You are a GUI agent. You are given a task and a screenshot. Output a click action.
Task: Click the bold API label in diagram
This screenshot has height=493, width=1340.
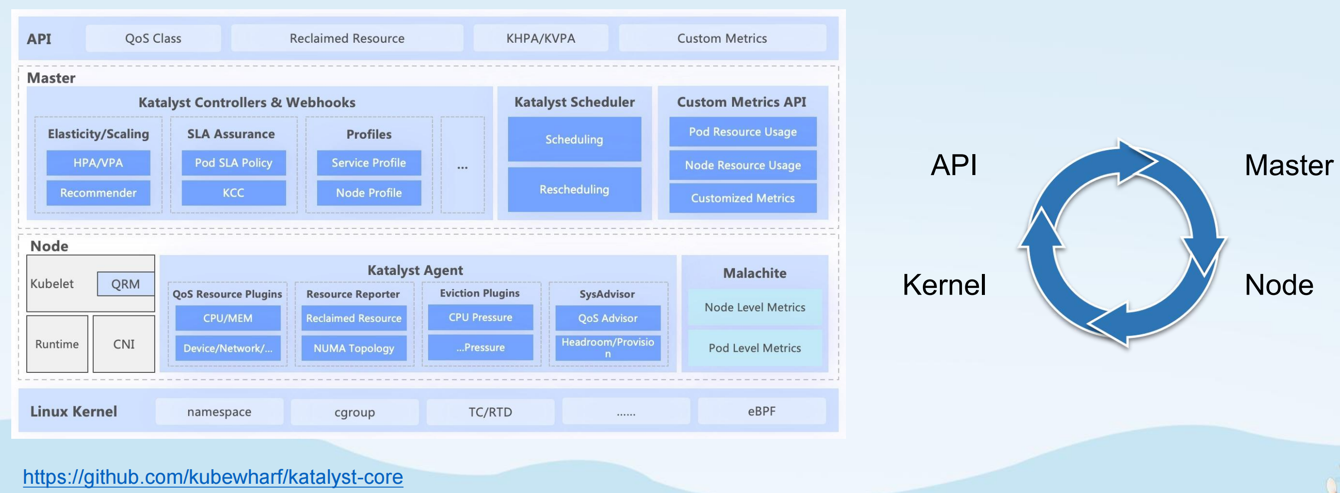coord(39,40)
